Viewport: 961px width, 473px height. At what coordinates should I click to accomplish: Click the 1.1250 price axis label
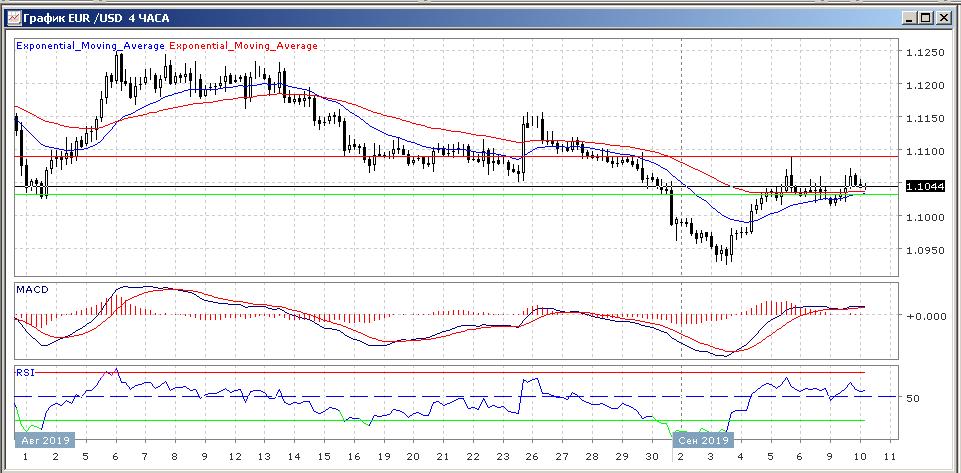click(925, 53)
